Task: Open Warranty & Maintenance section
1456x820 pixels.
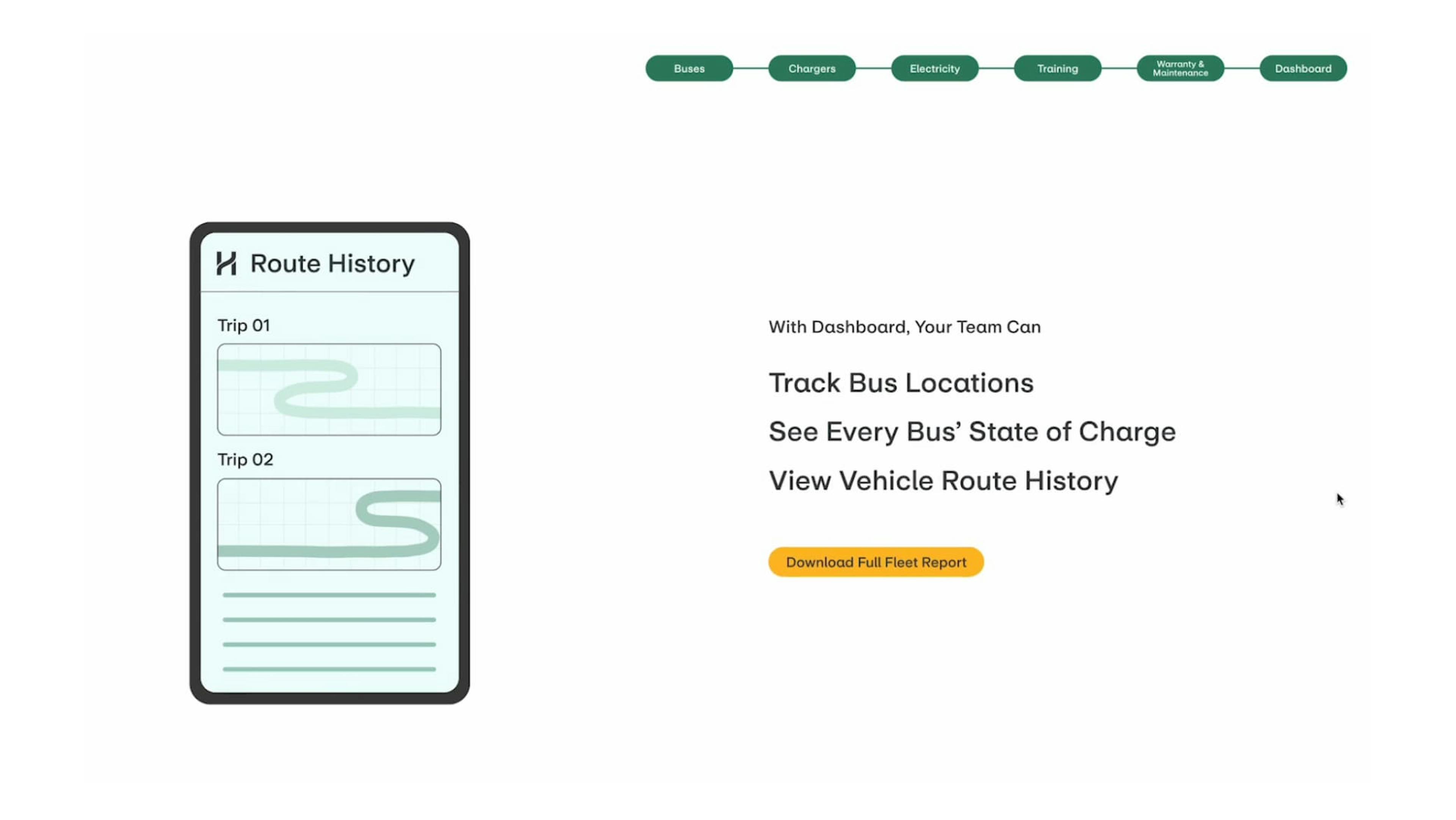Action: pos(1180,68)
